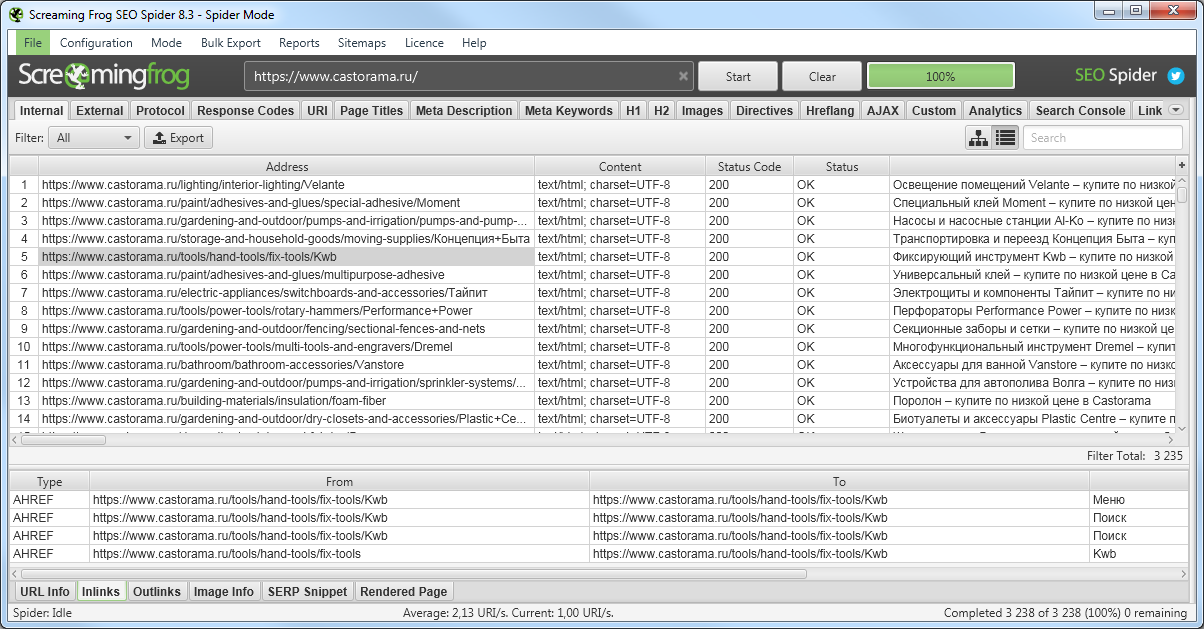Viewport: 1204px width, 629px height.
Task: Click the Start crawl button
Action: (x=738, y=77)
